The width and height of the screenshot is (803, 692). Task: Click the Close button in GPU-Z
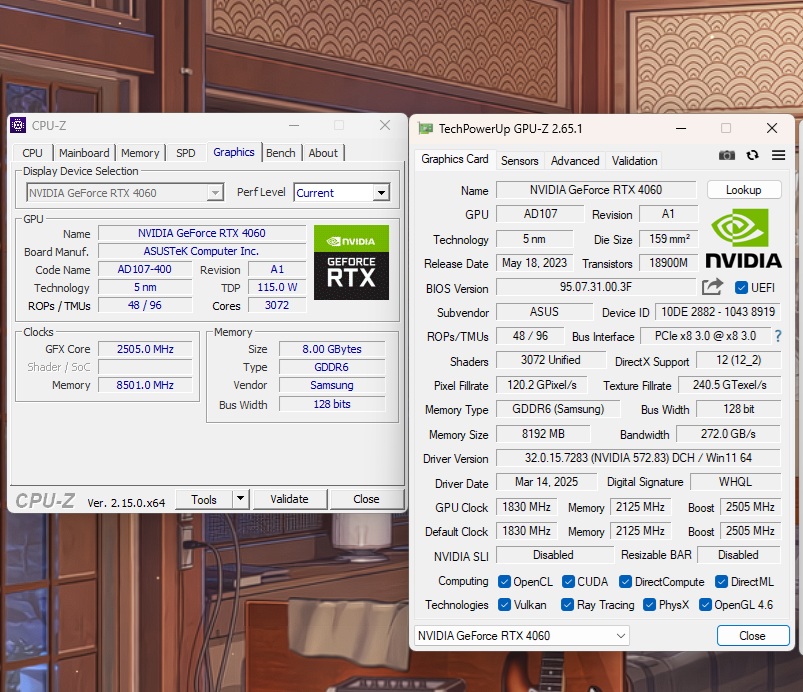coord(752,636)
